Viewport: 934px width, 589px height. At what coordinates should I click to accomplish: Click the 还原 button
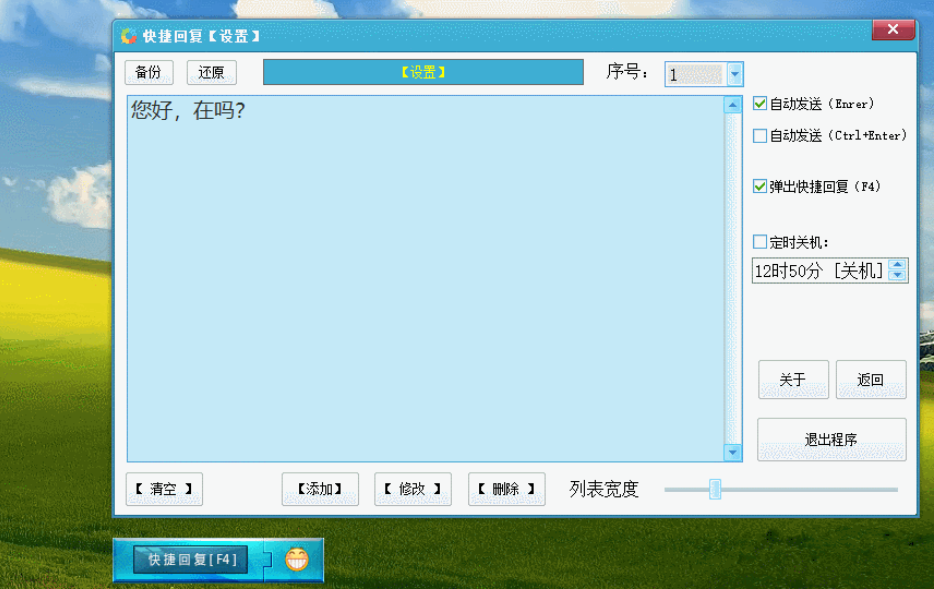click(211, 73)
